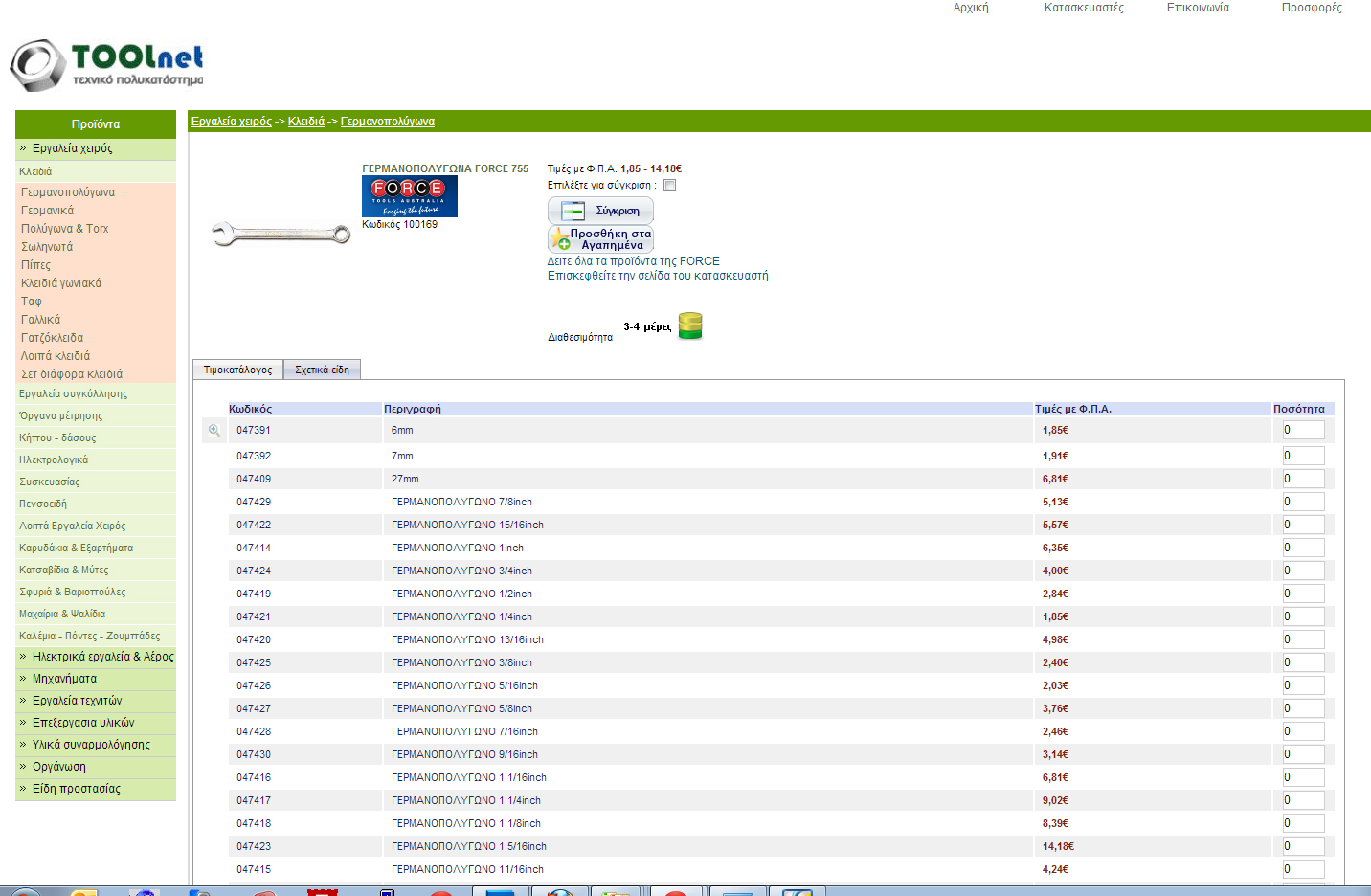Focus the quantity box for code 047429
This screenshot has width=1371, height=896.
1303,502
